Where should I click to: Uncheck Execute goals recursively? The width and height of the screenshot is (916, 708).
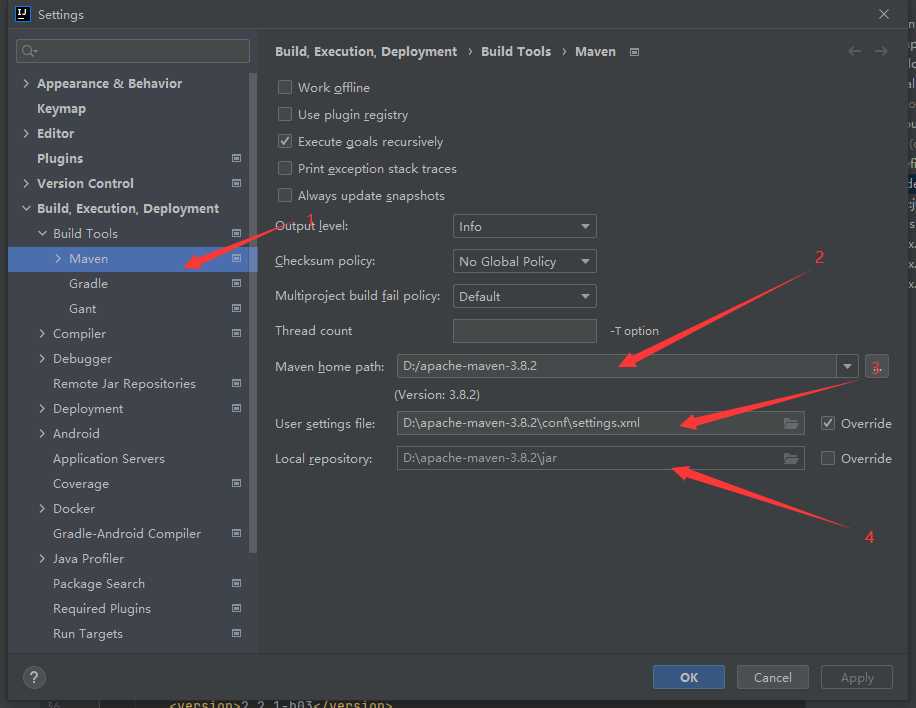point(284,141)
